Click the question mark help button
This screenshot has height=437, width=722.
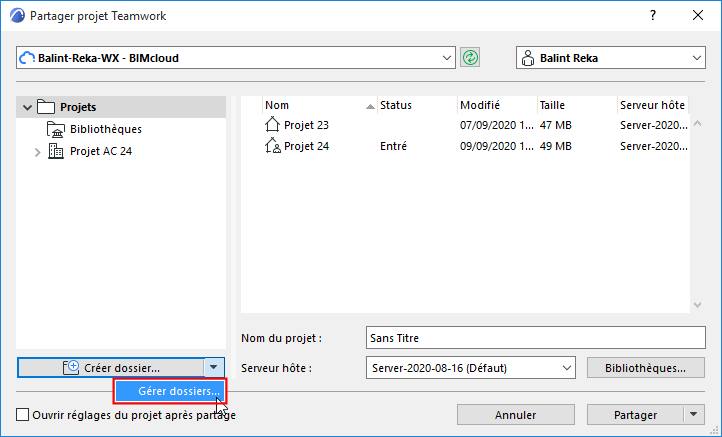(x=653, y=15)
